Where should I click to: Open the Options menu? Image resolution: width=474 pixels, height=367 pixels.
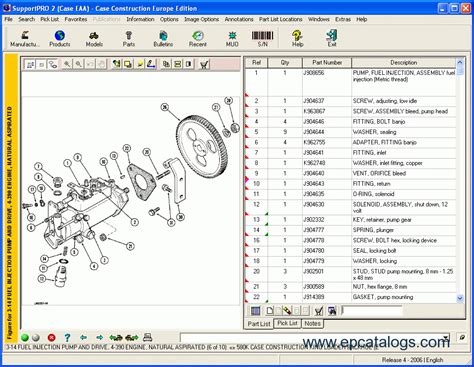pos(169,19)
